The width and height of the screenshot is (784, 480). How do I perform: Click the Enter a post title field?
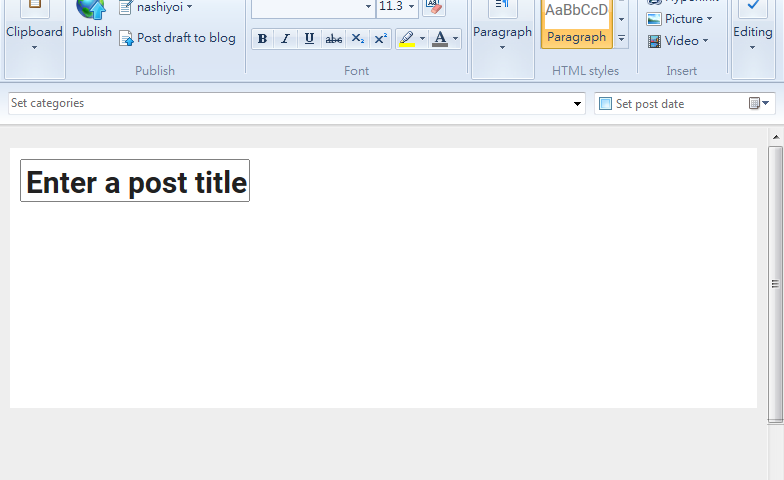[x=135, y=181]
